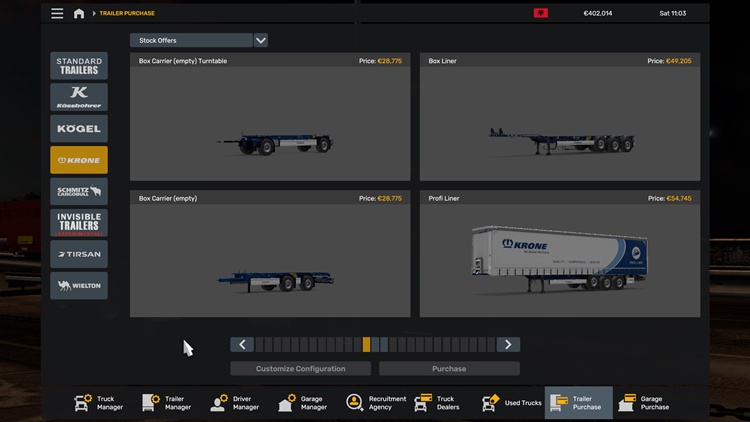
Task: Click the home icon in breadcrumb
Action: click(x=79, y=14)
